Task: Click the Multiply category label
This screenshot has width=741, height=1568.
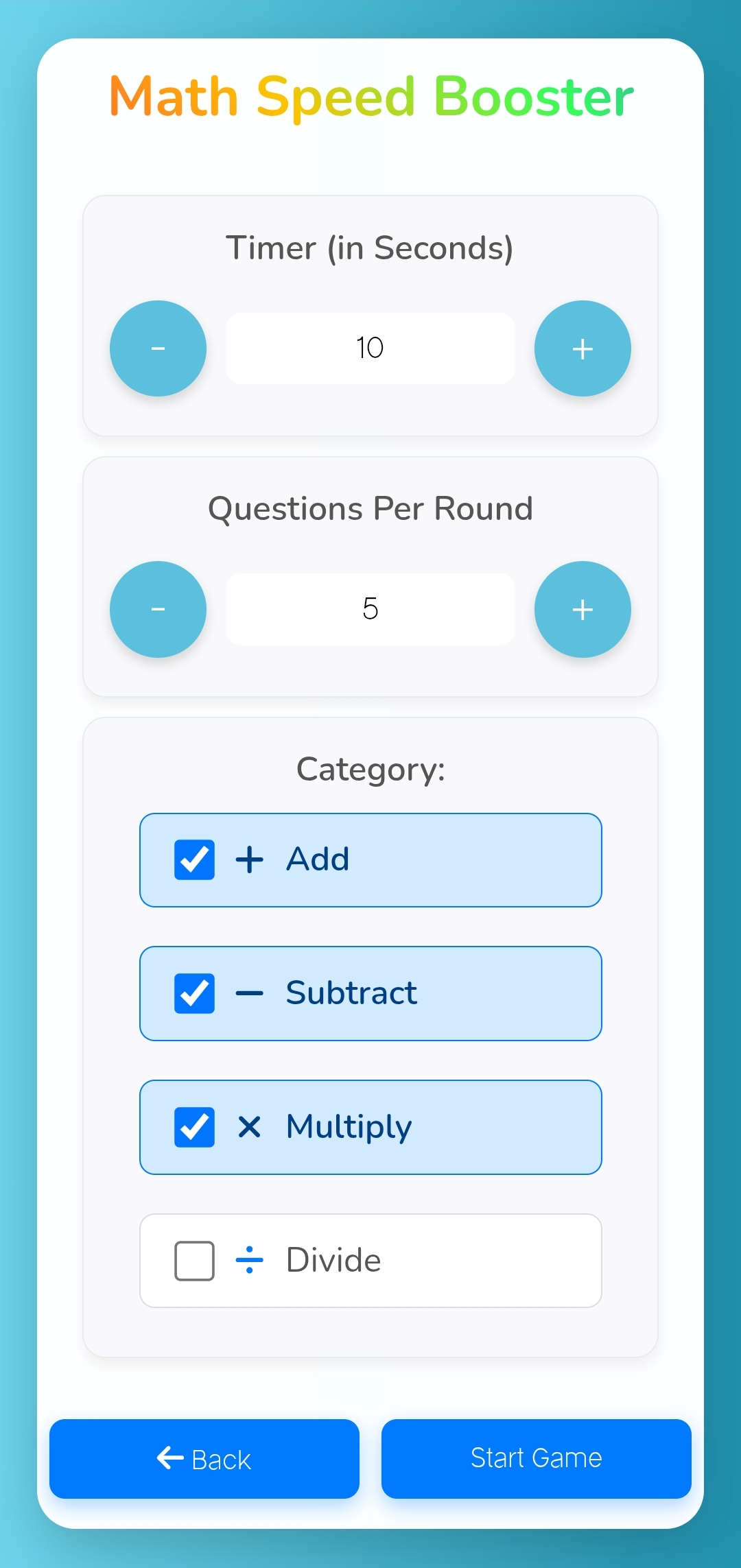Action: (349, 1127)
